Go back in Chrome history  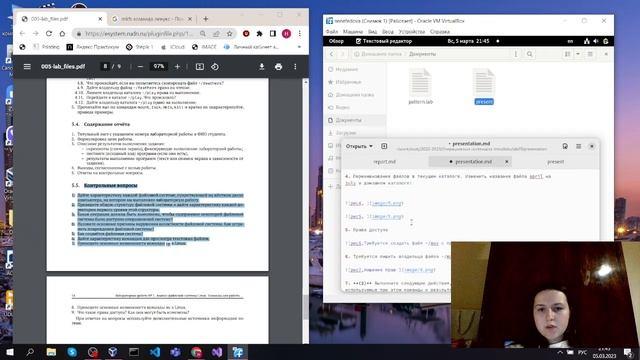(x=22, y=33)
